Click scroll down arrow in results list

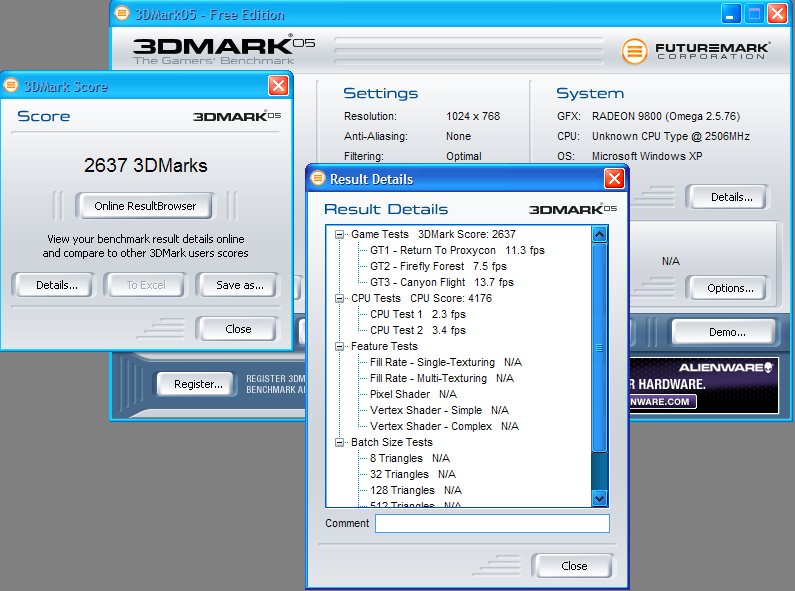(599, 498)
